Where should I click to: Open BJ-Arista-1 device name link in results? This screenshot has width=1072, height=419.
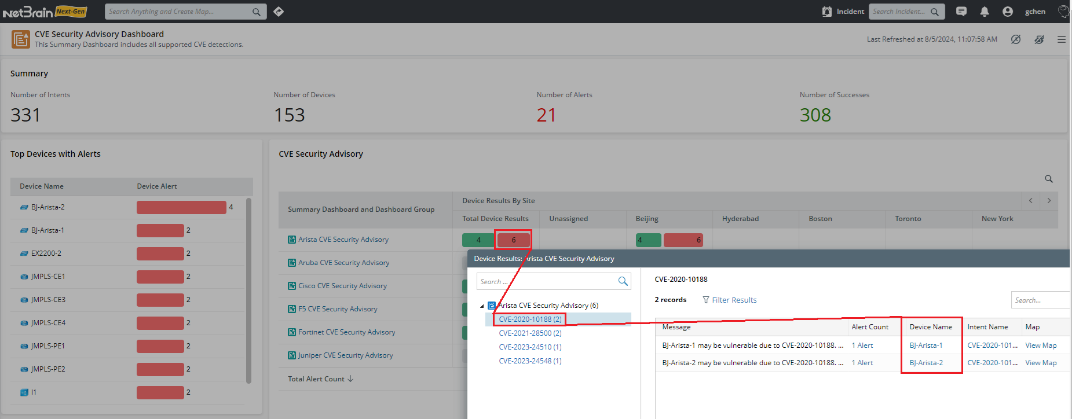coord(926,346)
